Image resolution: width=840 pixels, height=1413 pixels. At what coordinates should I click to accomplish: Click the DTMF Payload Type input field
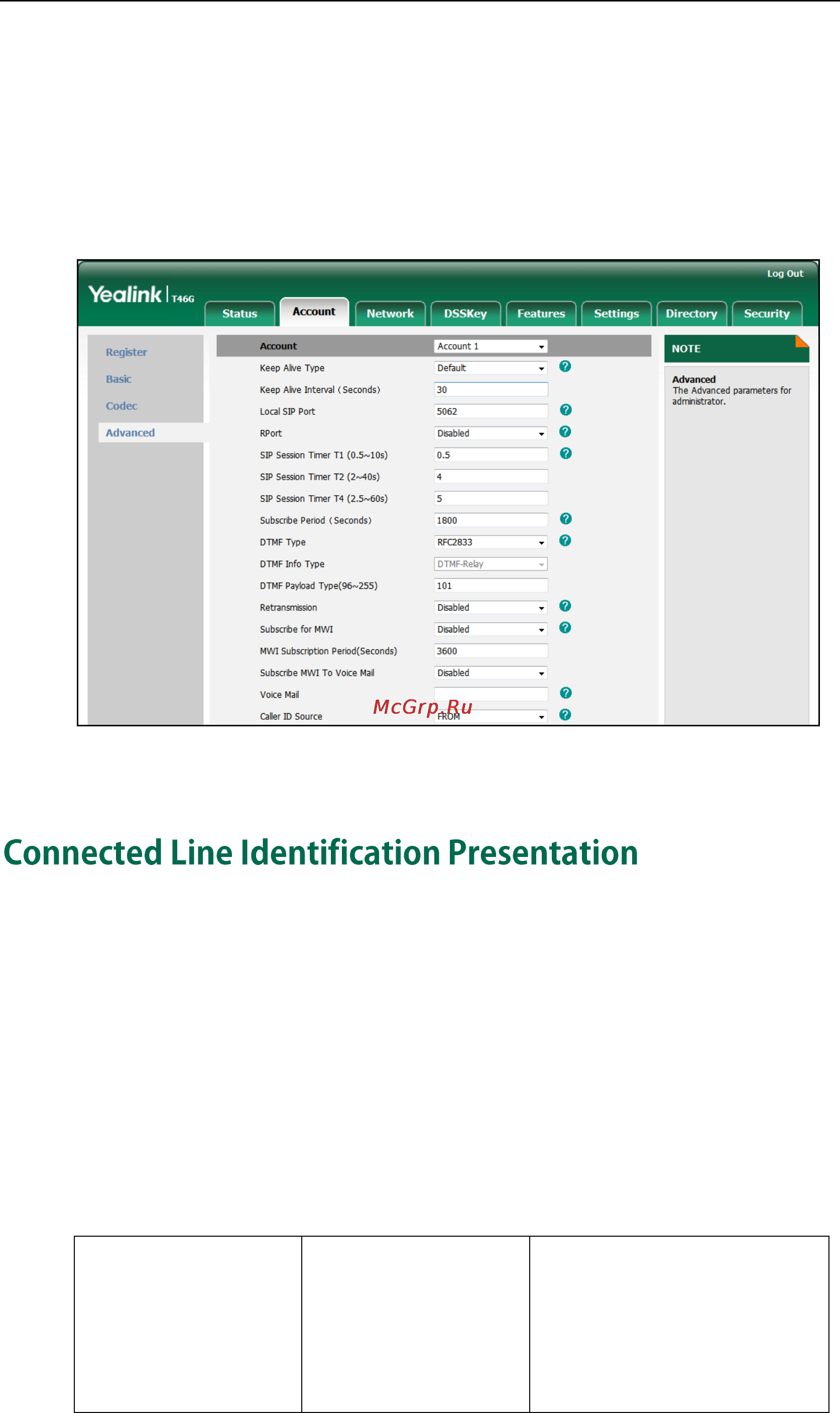pyautogui.click(x=491, y=586)
